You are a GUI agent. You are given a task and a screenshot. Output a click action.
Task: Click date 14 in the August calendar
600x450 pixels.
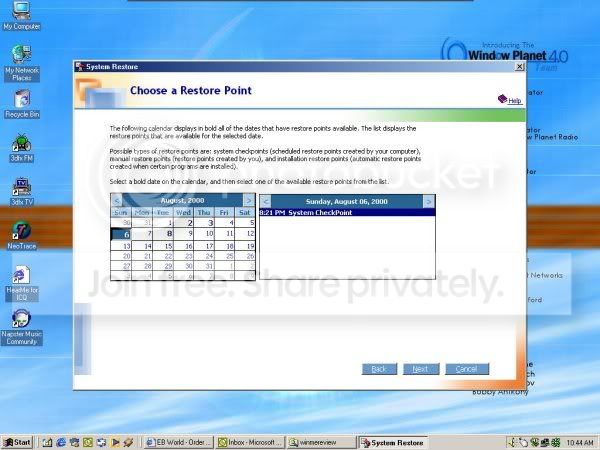(x=142, y=246)
